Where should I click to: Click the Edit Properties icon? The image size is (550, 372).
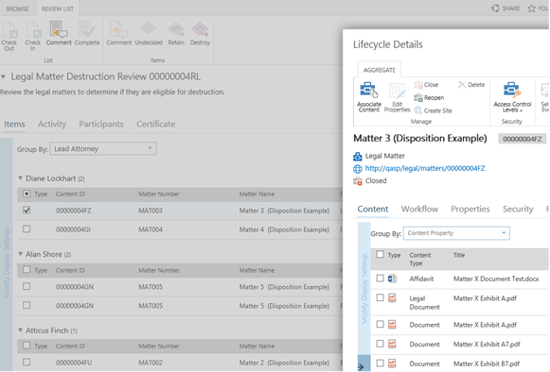click(397, 92)
